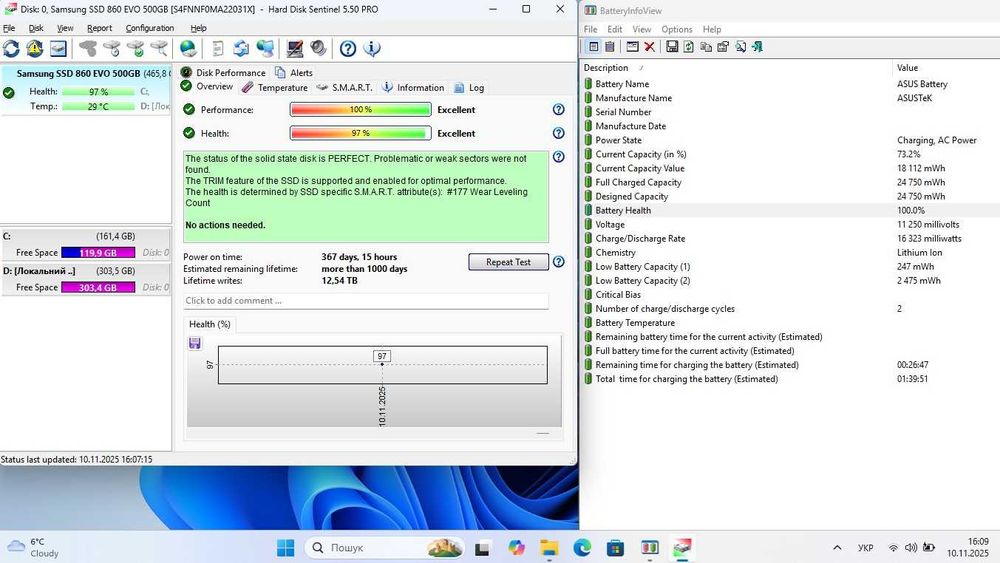The height and width of the screenshot is (563, 1000).
Task: Click the battery log toolbar icon in BatteryInfoView
Action: click(610, 47)
